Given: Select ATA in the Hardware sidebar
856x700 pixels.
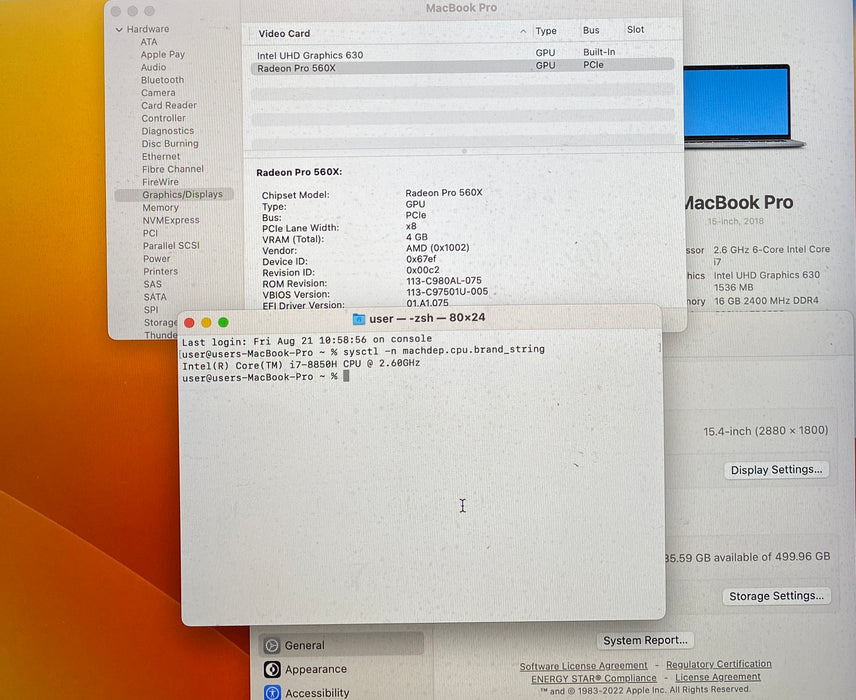Looking at the screenshot, I should pos(148,42).
